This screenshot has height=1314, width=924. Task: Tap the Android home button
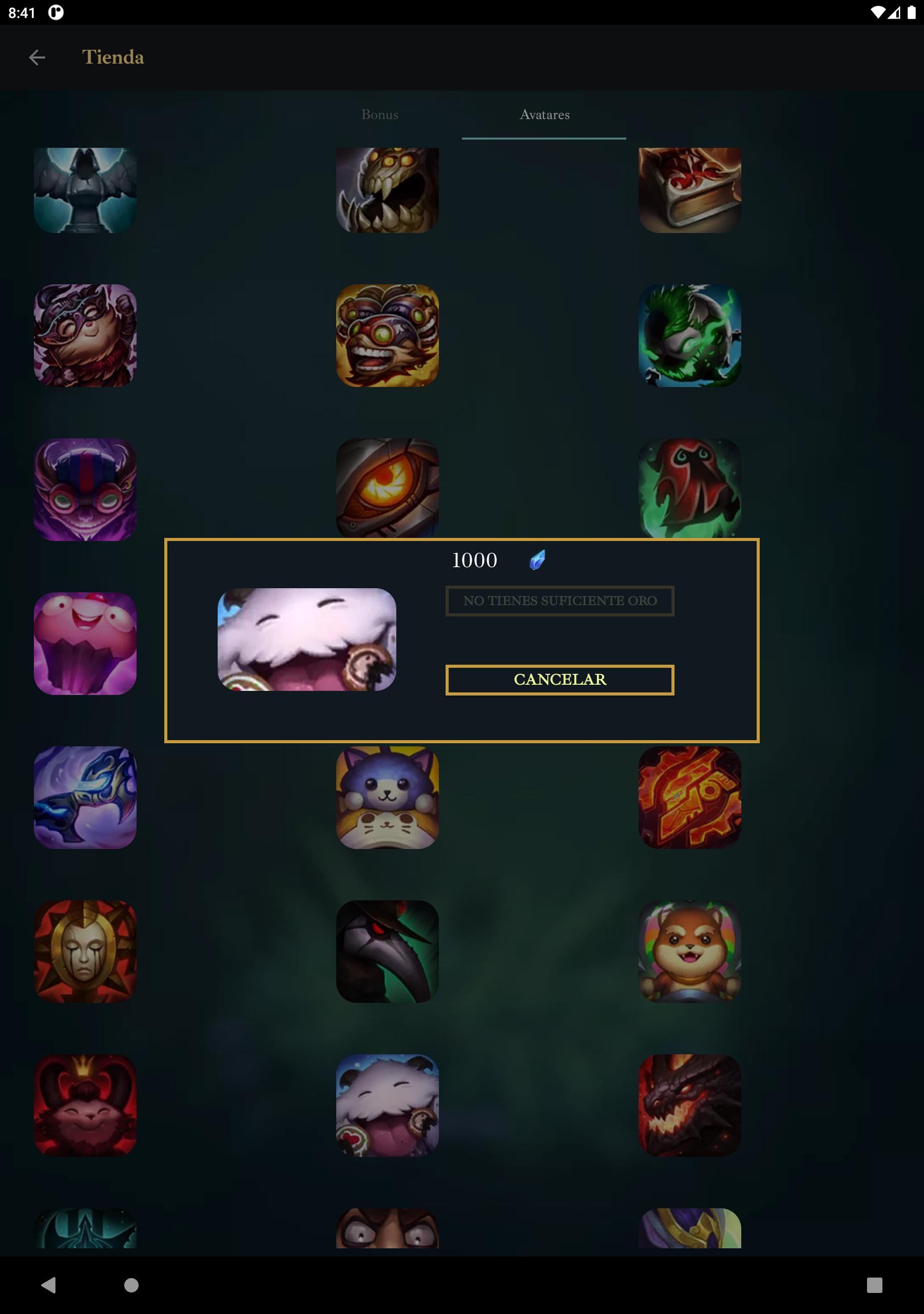[x=132, y=1285]
